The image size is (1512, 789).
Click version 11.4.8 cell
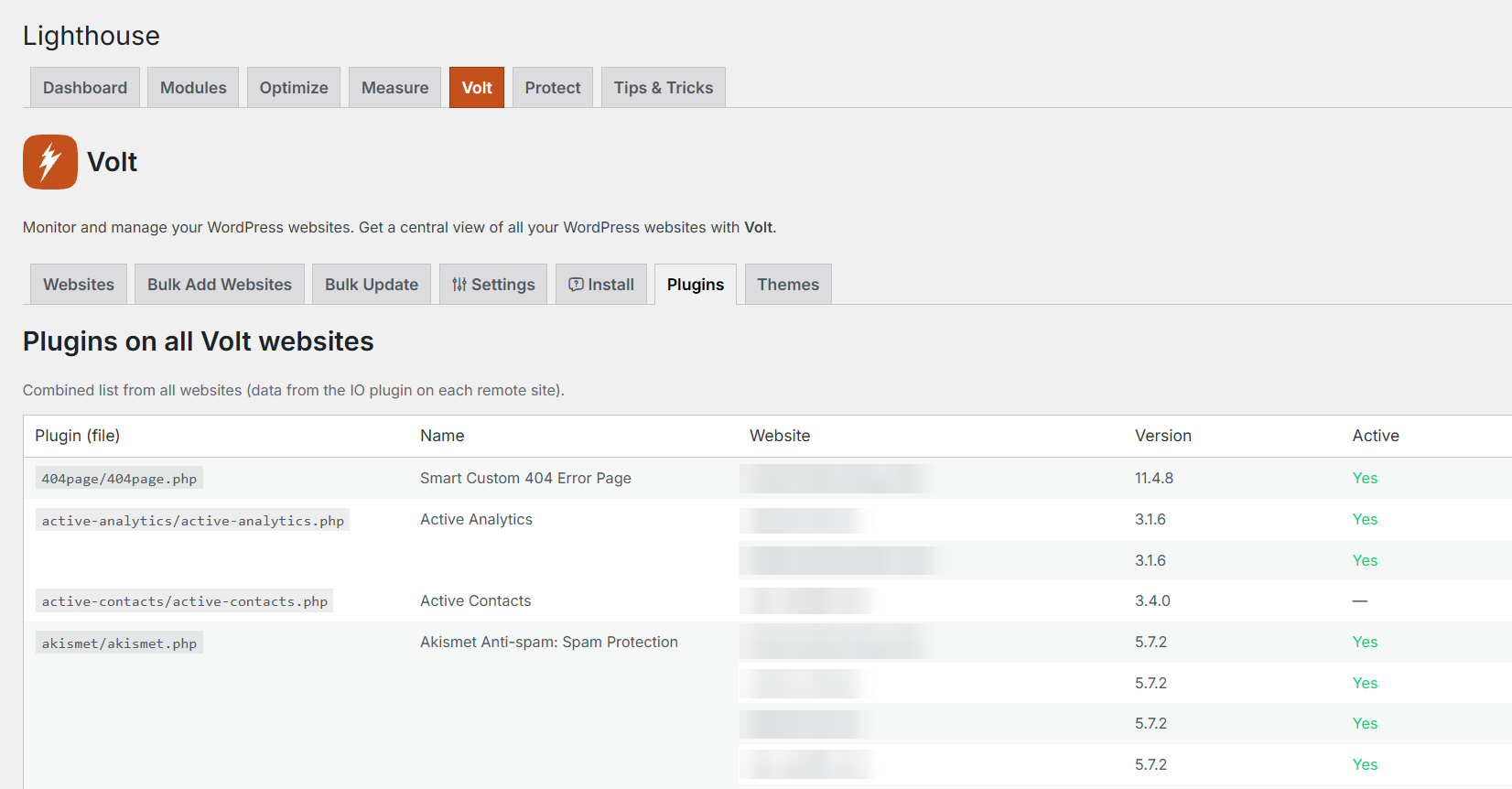[1154, 478]
